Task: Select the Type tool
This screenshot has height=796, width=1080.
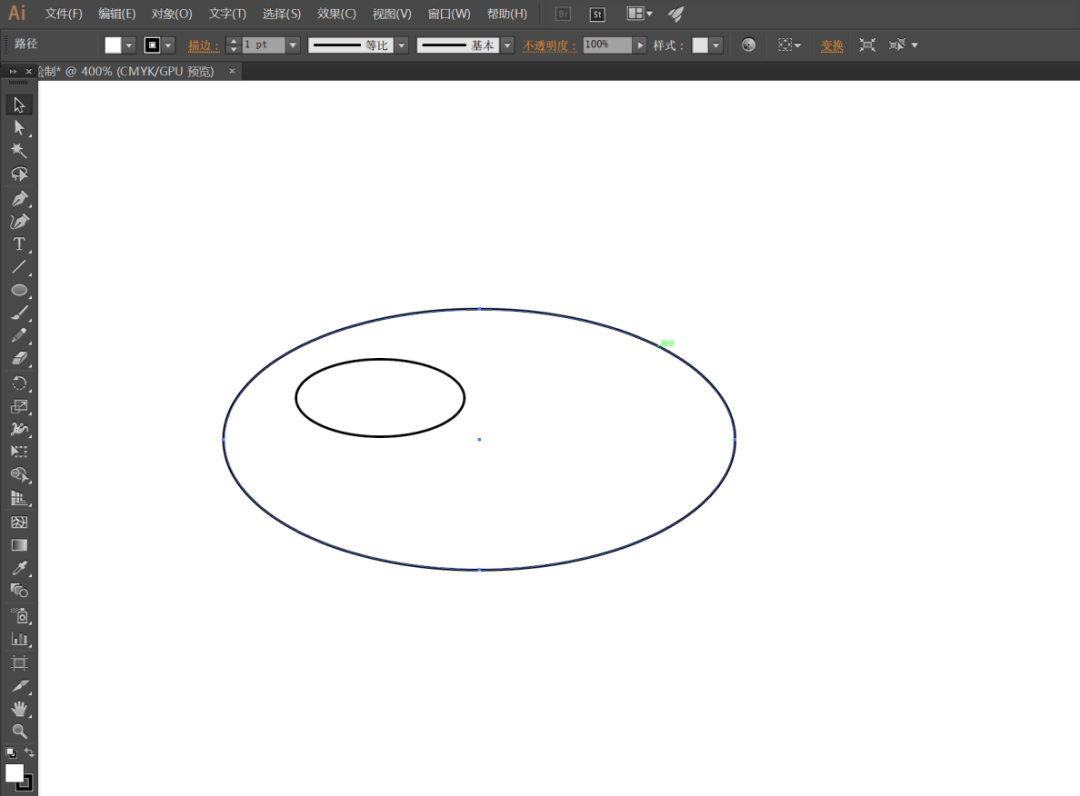Action: pos(19,244)
